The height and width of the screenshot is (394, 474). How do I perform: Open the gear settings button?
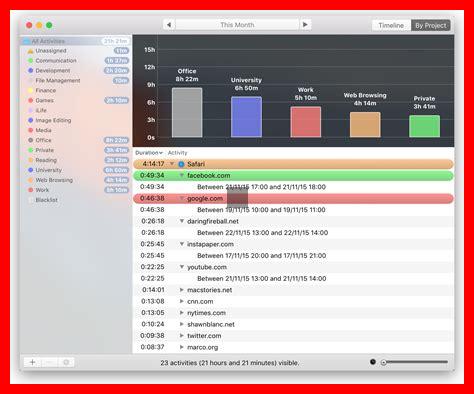[66, 362]
